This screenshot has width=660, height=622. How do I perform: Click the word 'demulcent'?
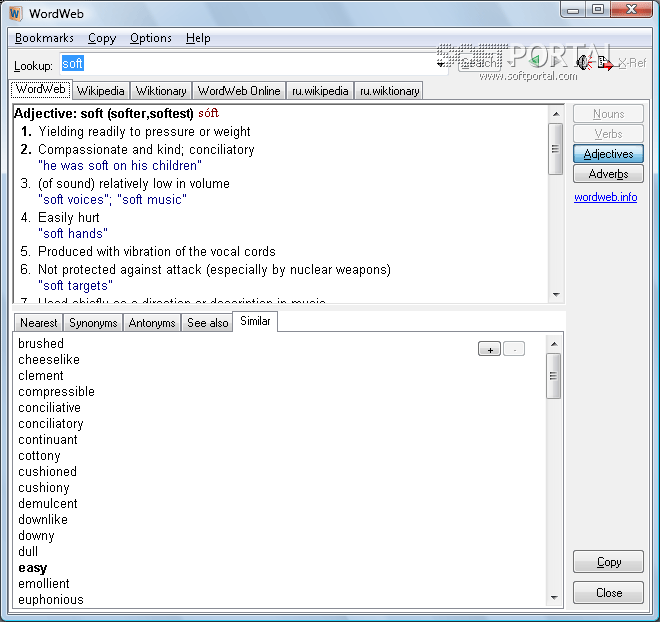pyautogui.click(x=48, y=503)
